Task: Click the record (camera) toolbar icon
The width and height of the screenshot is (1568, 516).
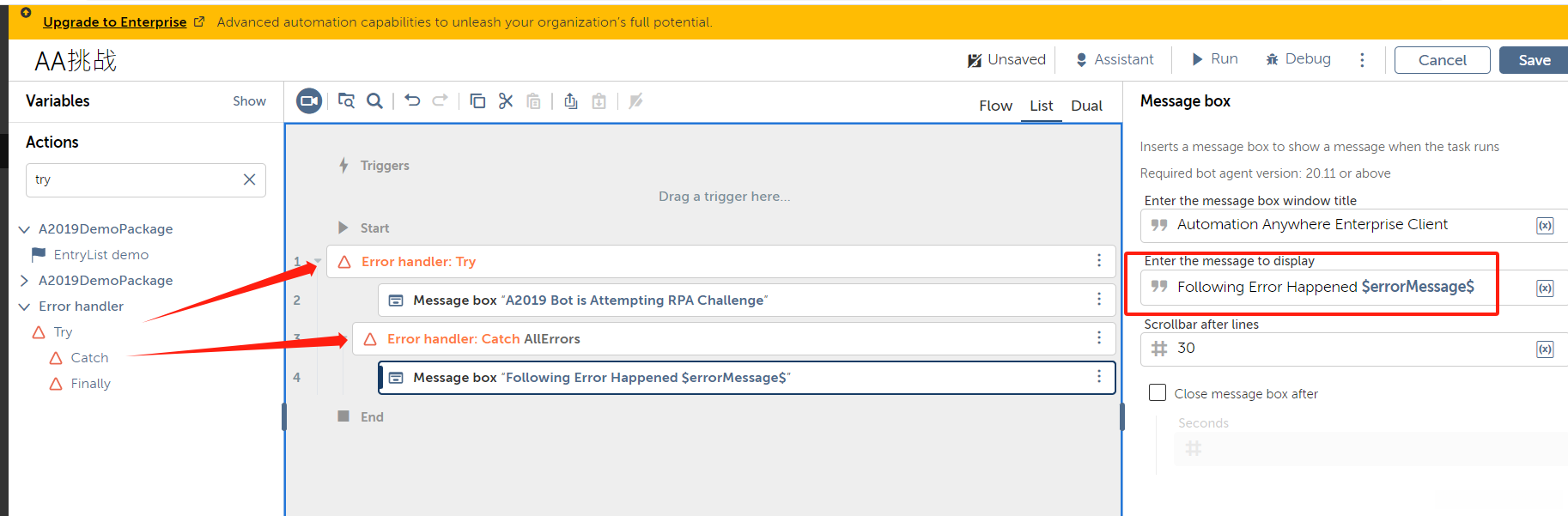Action: [x=309, y=101]
